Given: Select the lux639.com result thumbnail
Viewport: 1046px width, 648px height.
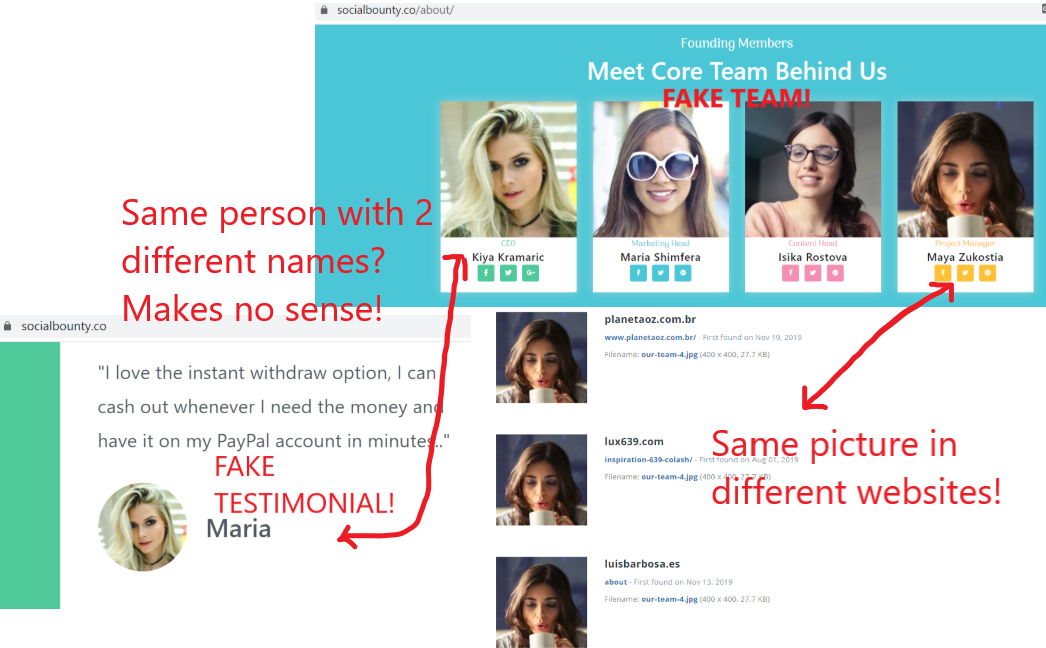Looking at the screenshot, I should [x=541, y=480].
